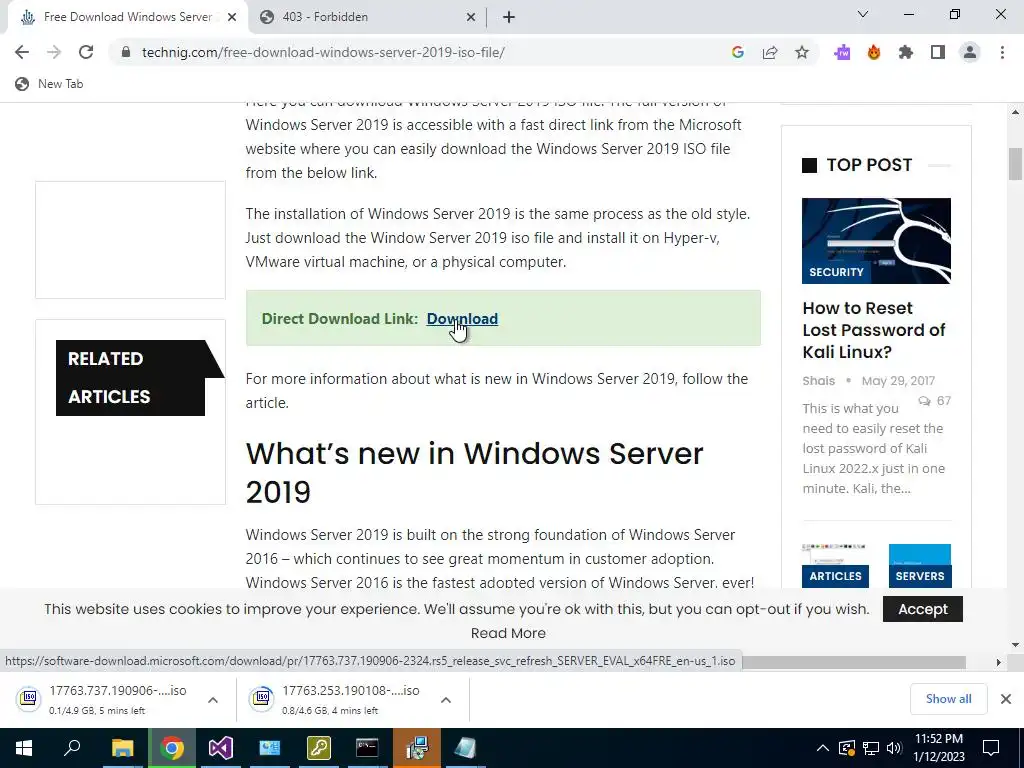Open How to Reset Lost Password article
This screenshot has height=768, width=1024.
tap(874, 330)
